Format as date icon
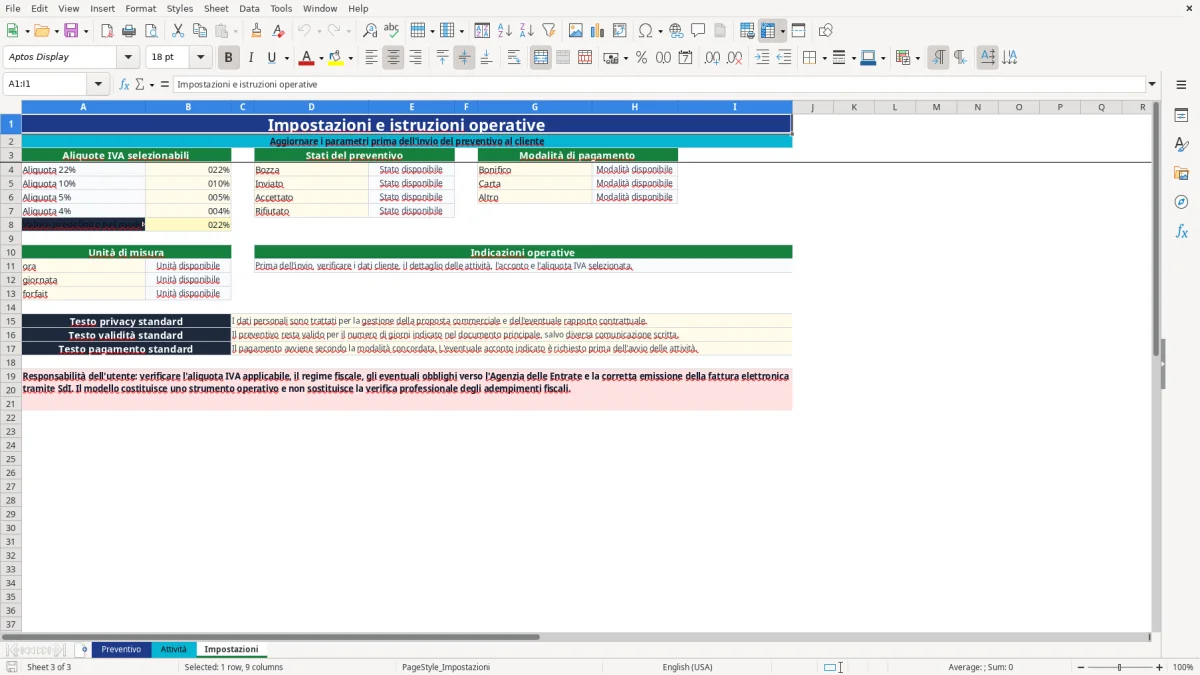 (x=685, y=58)
